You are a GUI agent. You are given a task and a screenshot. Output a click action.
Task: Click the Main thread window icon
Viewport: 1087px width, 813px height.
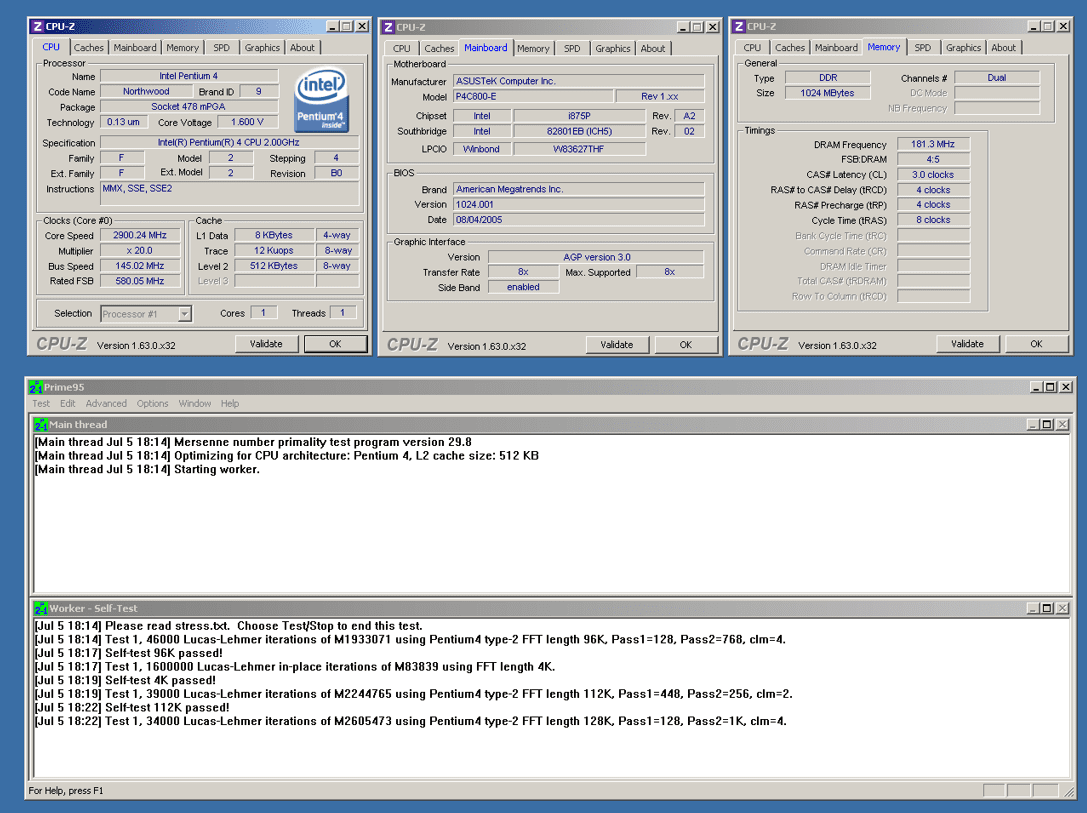coord(41,425)
